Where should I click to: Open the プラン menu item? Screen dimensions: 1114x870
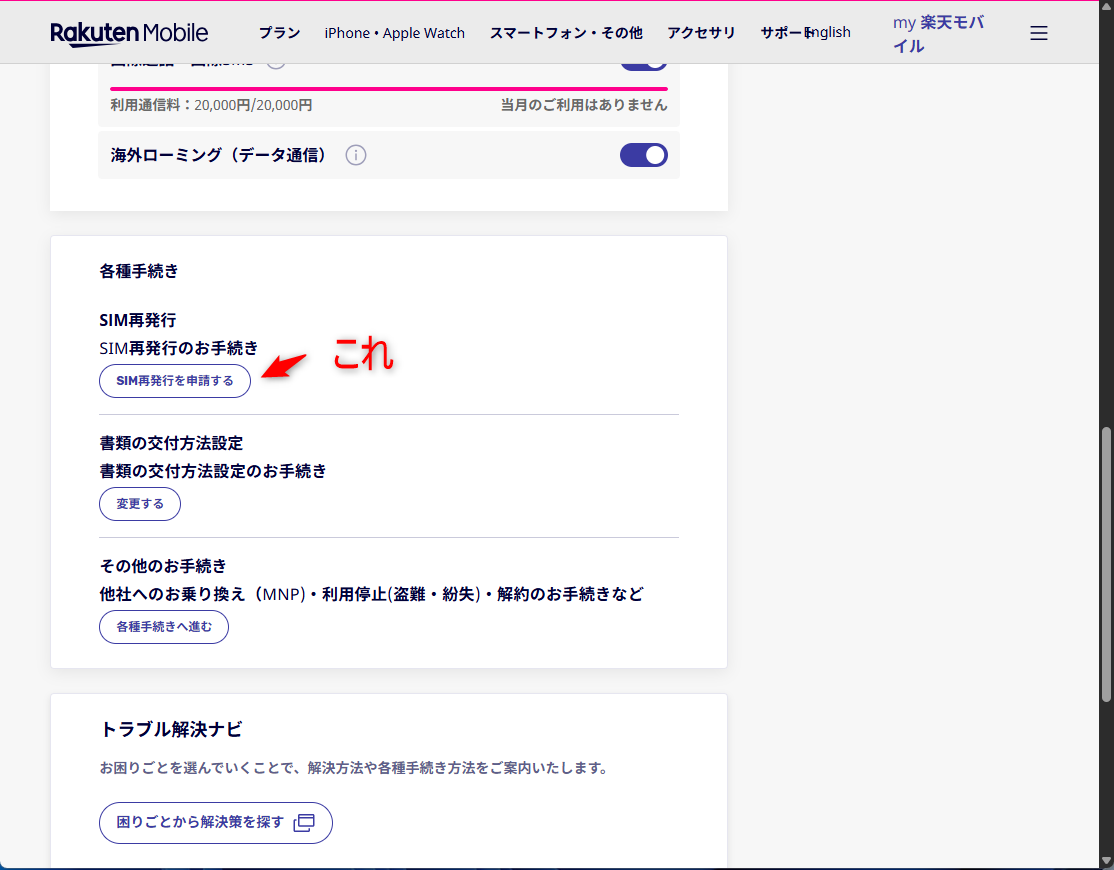pos(279,33)
